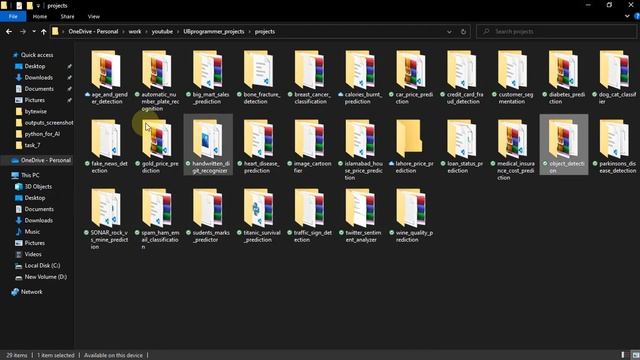Refresh the projects folder view

point(463,31)
